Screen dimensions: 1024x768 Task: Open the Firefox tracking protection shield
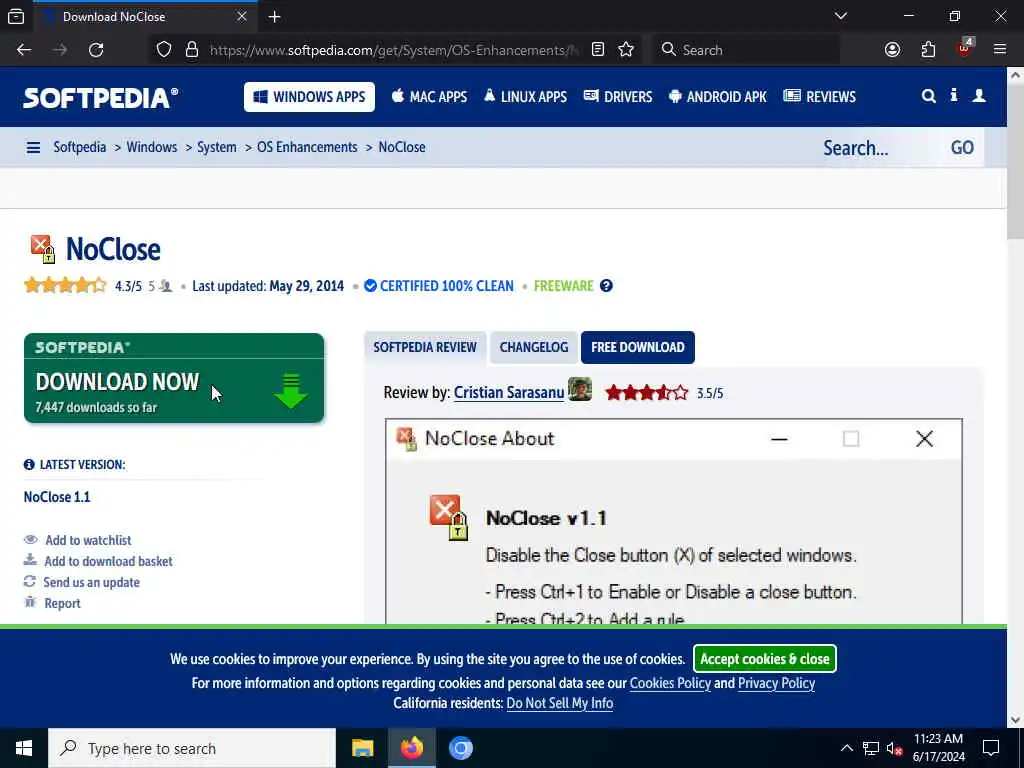tap(164, 50)
